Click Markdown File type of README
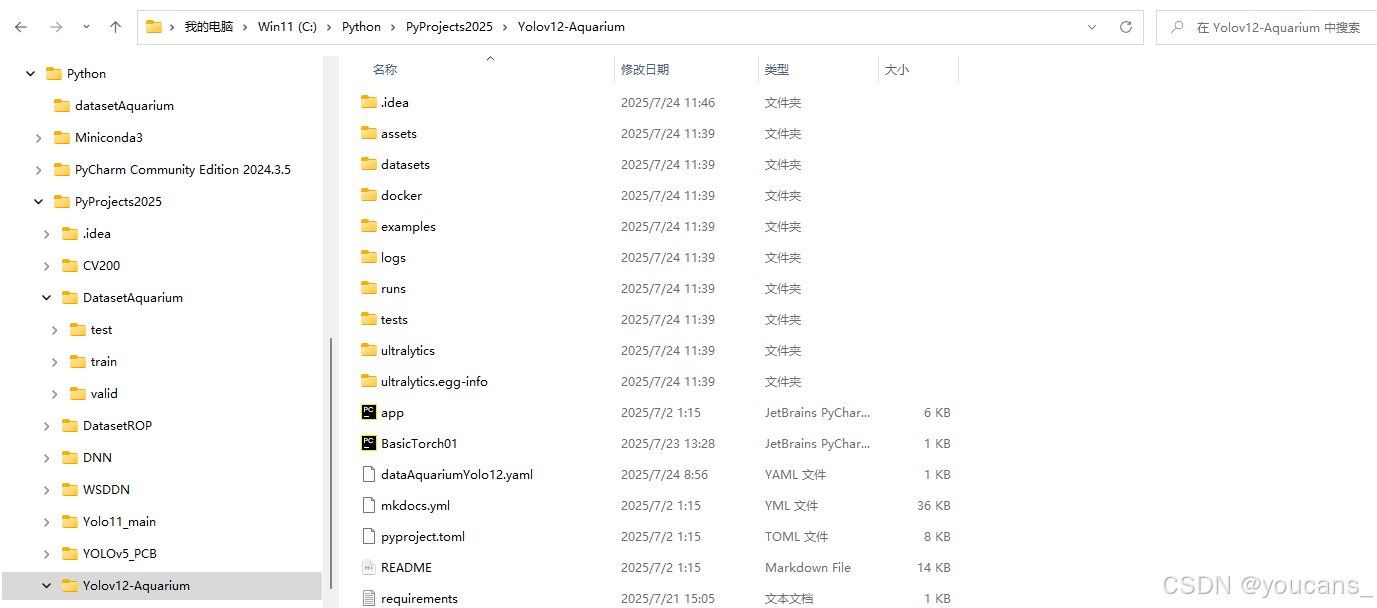1377x608 pixels. [808, 567]
